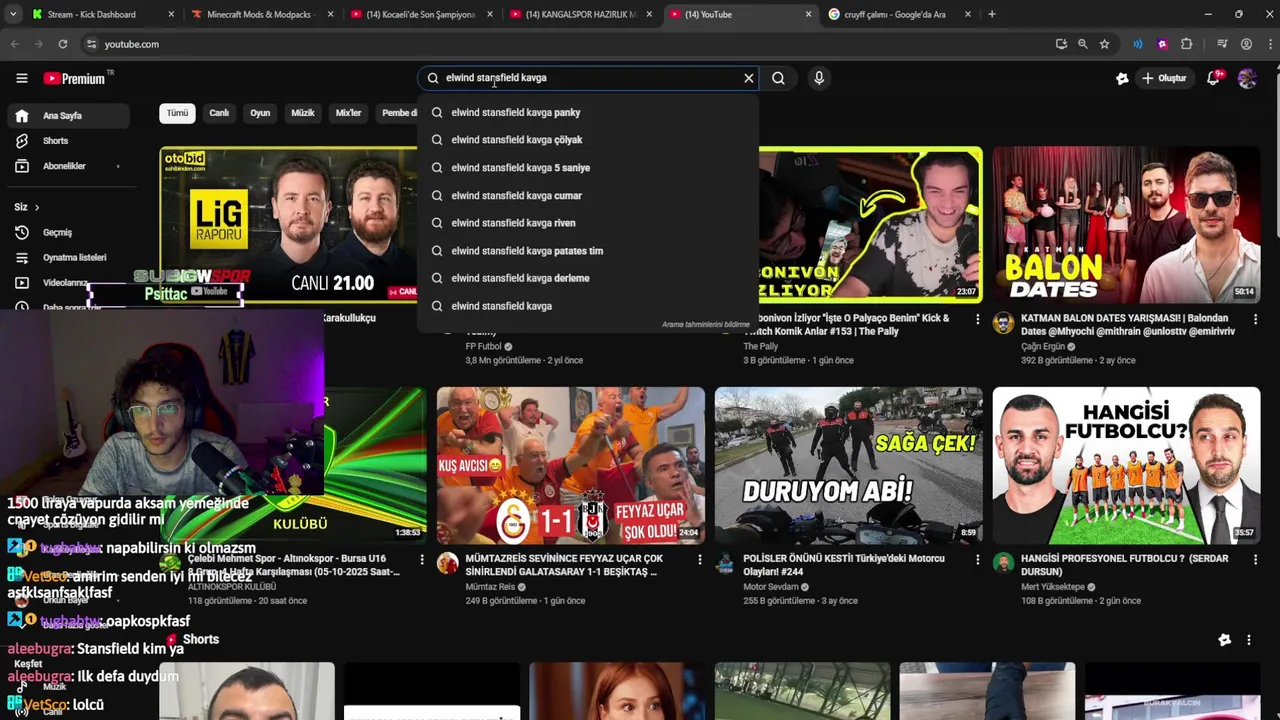Click the YouTube Premium logo
Viewport: 1280px width, 720px height.
click(x=74, y=78)
